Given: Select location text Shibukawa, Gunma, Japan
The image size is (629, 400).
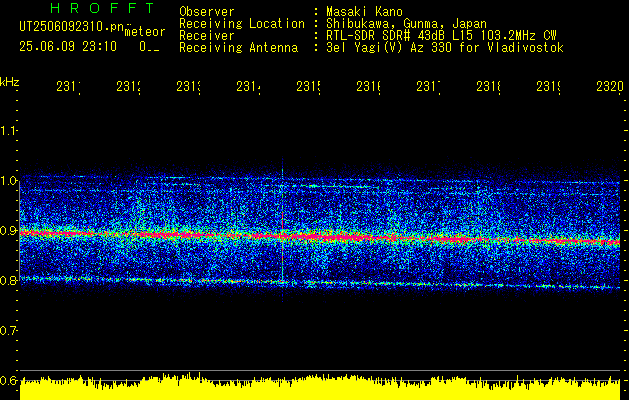Looking at the screenshot, I should click(406, 24).
